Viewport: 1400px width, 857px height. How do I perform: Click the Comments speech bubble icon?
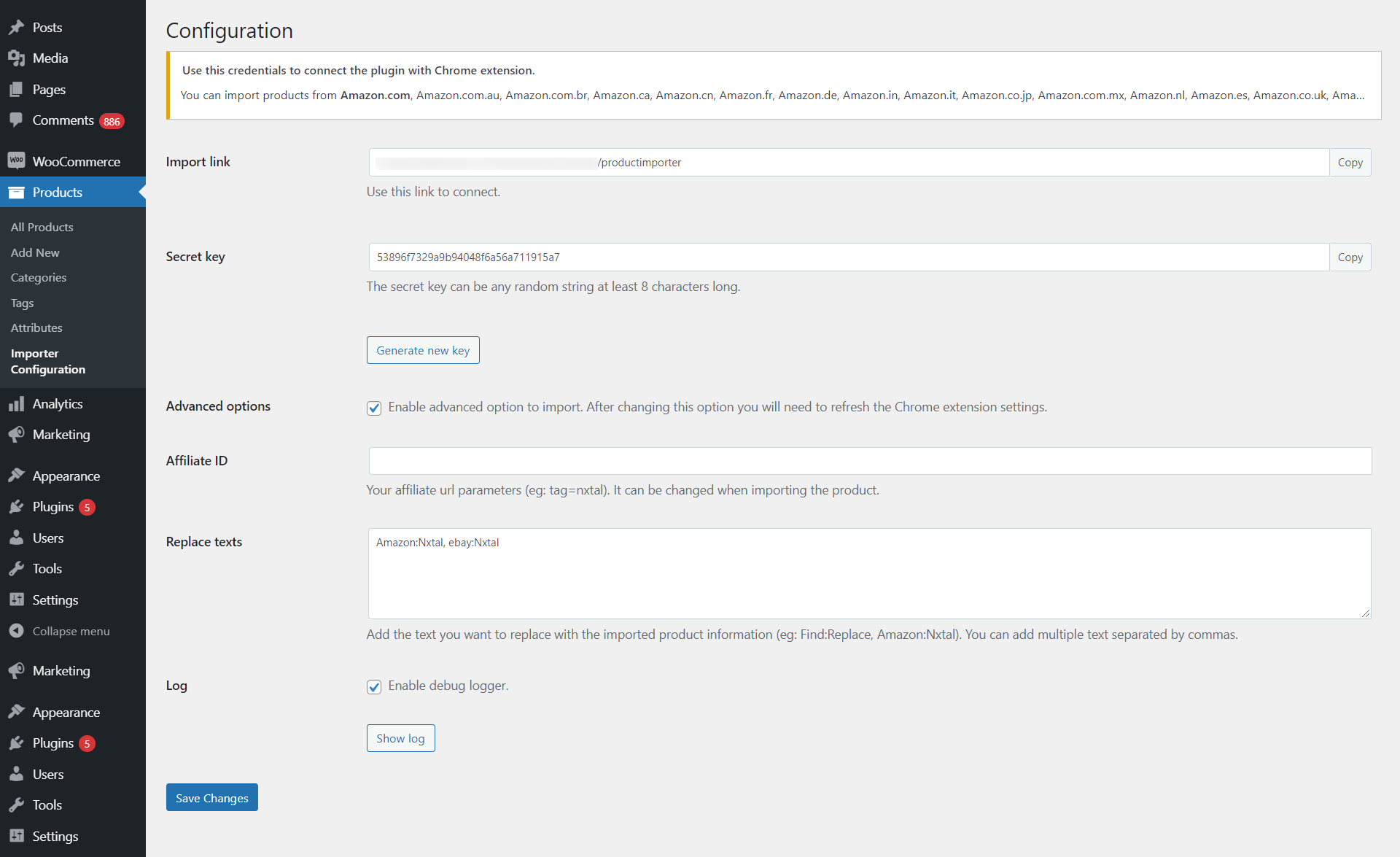pos(16,120)
